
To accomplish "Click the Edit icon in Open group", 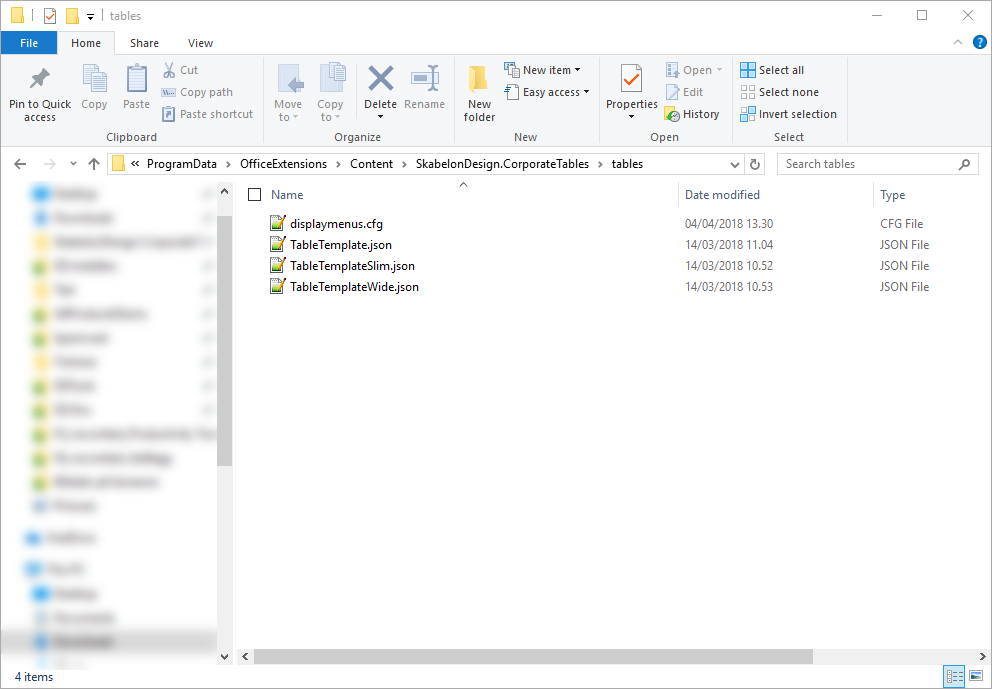I will 673,92.
